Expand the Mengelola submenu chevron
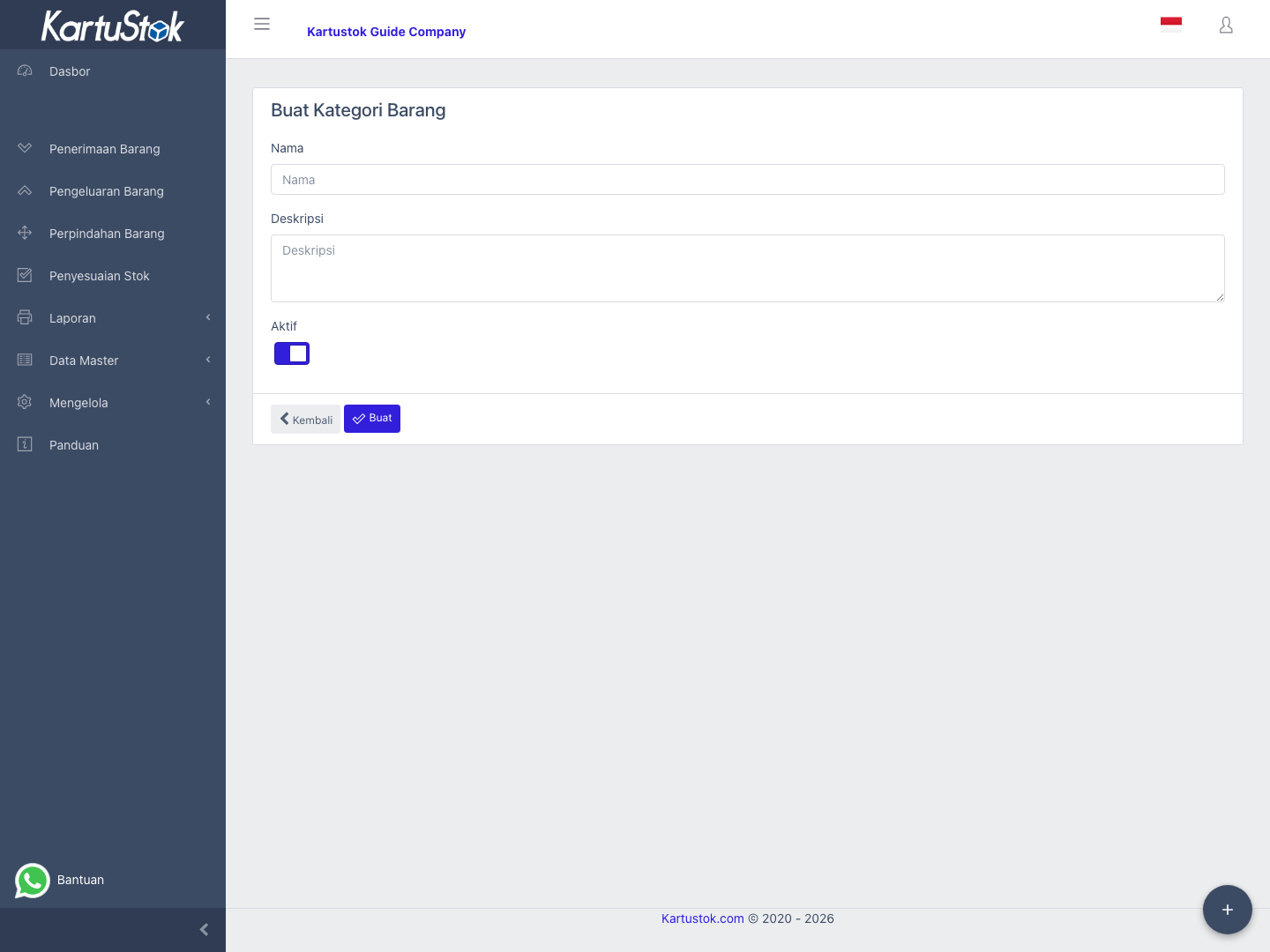1270x952 pixels. pyautogui.click(x=208, y=402)
